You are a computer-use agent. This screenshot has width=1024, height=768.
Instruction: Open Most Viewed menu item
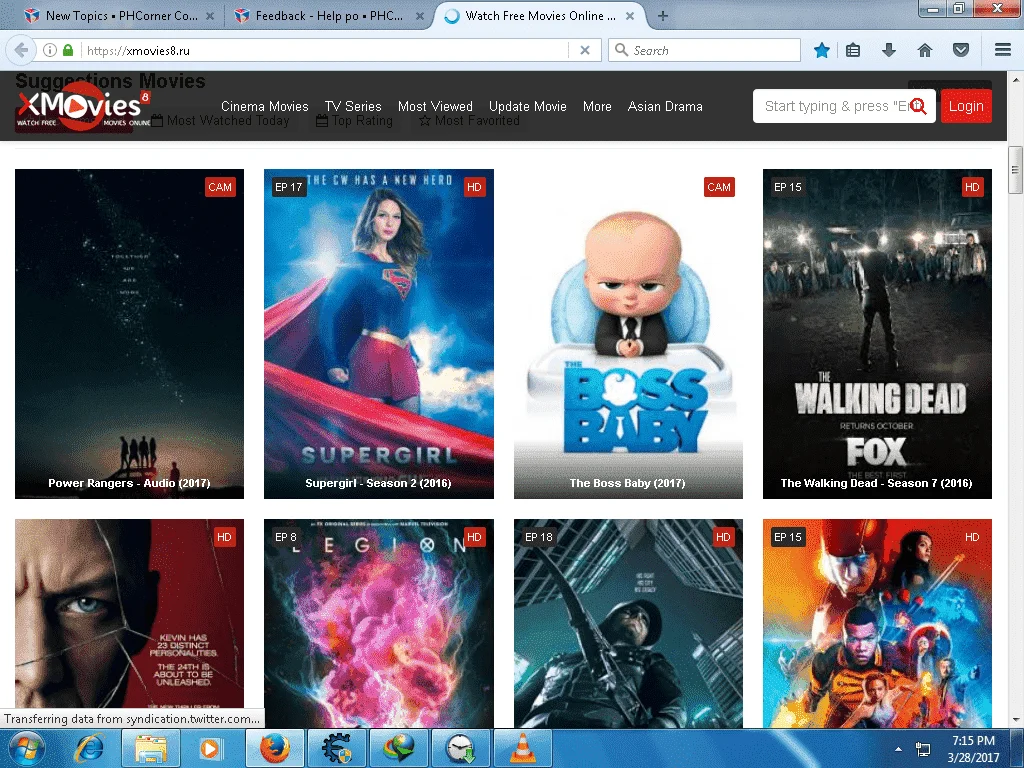pos(435,106)
